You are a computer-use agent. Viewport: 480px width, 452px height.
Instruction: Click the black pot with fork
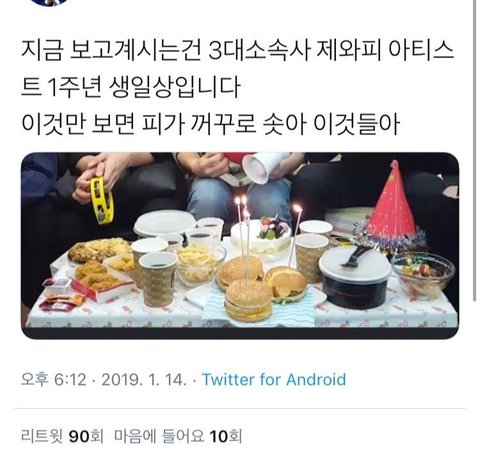pos(355,277)
